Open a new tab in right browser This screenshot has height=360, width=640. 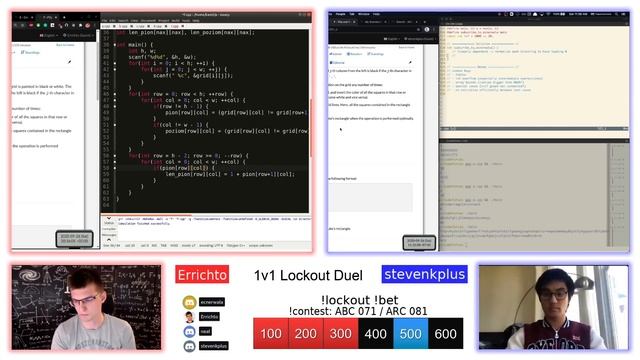click(424, 22)
